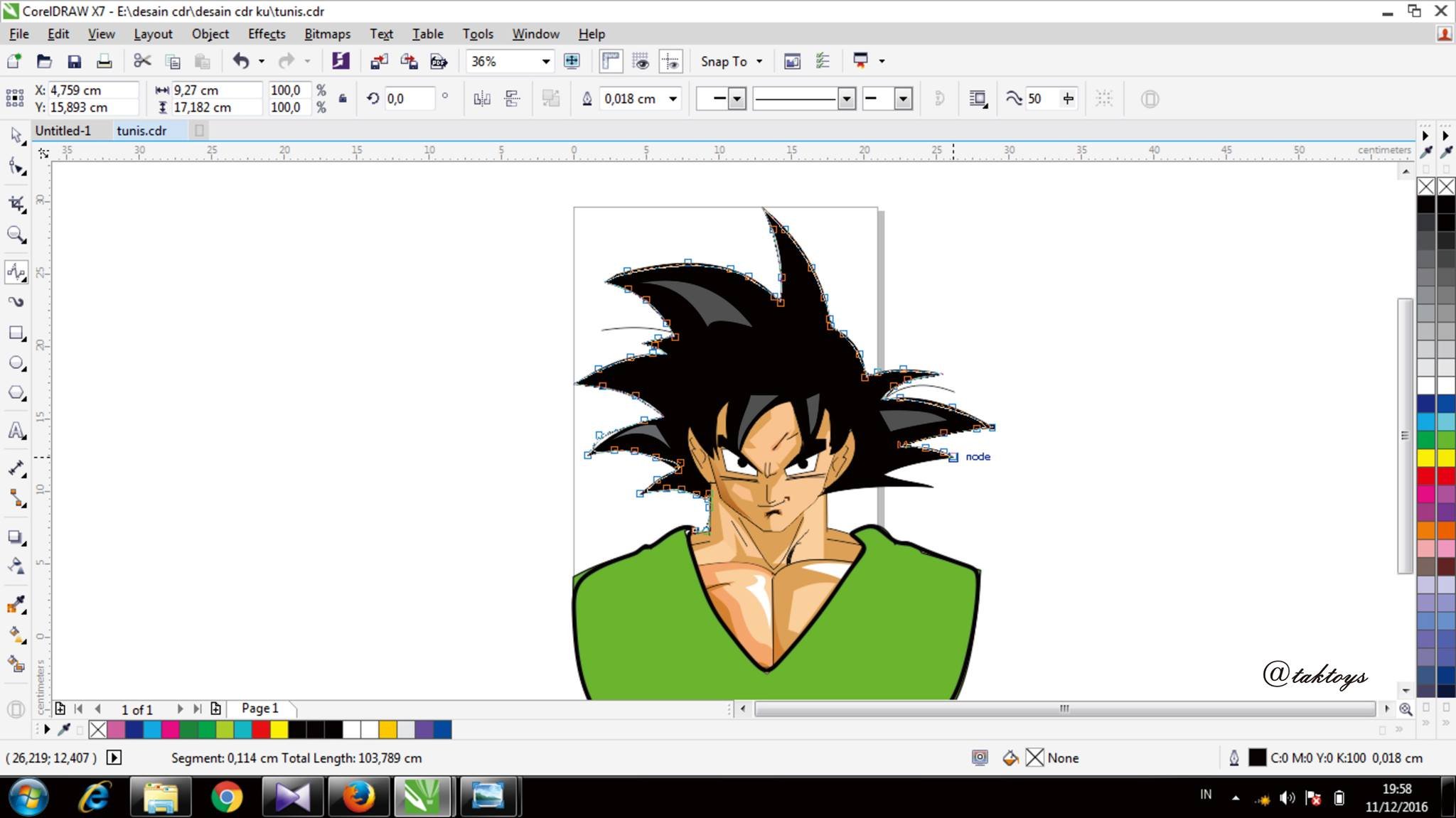
Task: Click the Save disk icon
Action: (74, 61)
